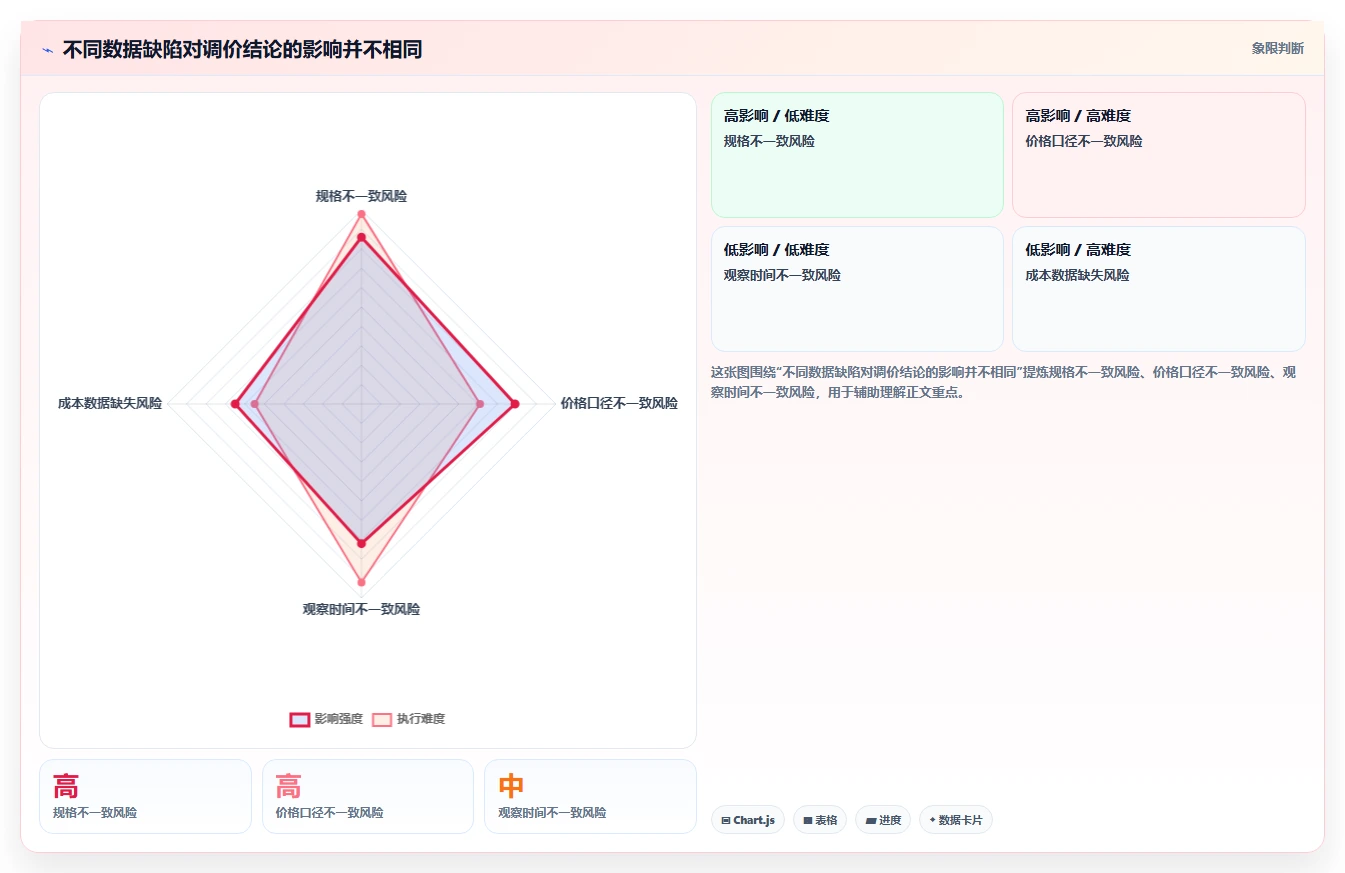Click 规格不一致风险 text in the green quadrant card

click(x=769, y=142)
